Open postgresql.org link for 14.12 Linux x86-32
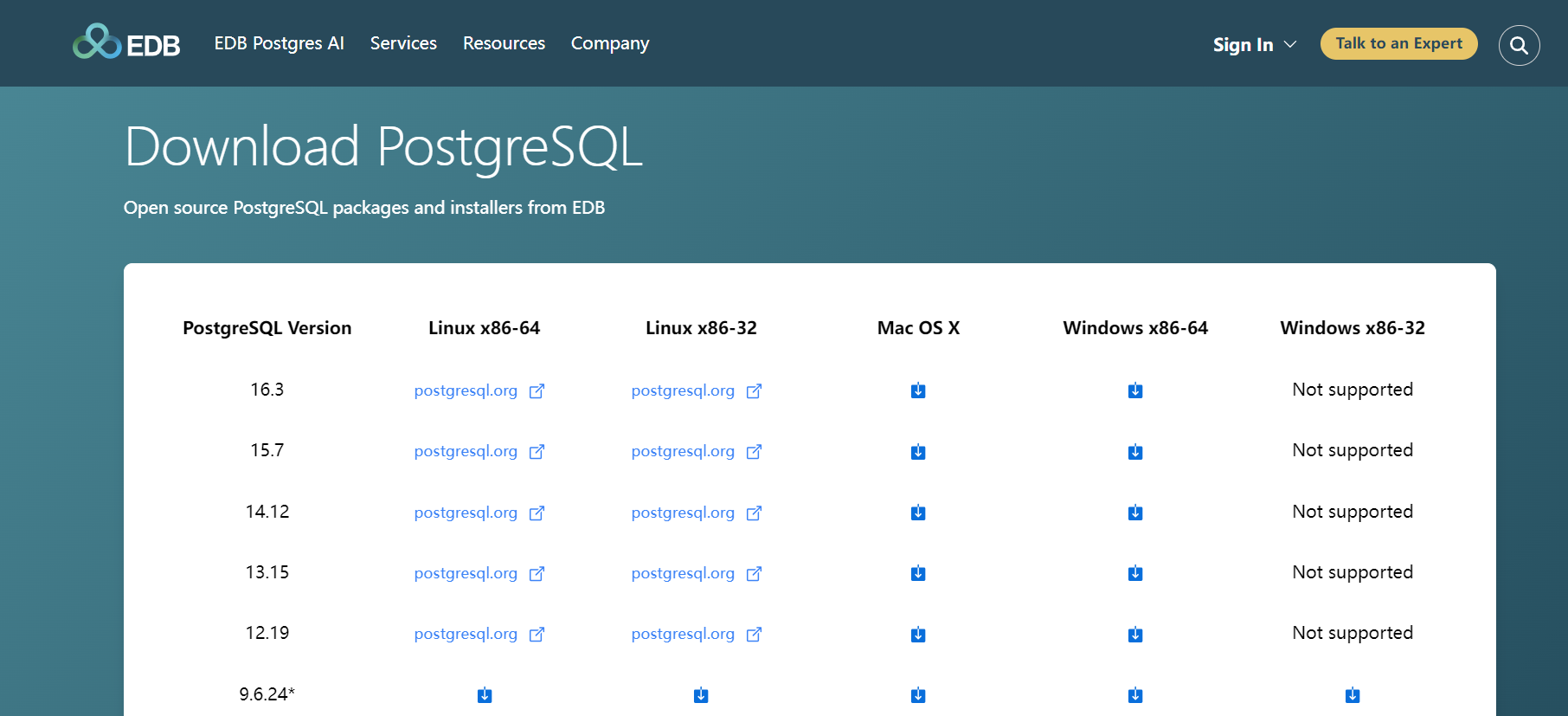 (x=697, y=513)
